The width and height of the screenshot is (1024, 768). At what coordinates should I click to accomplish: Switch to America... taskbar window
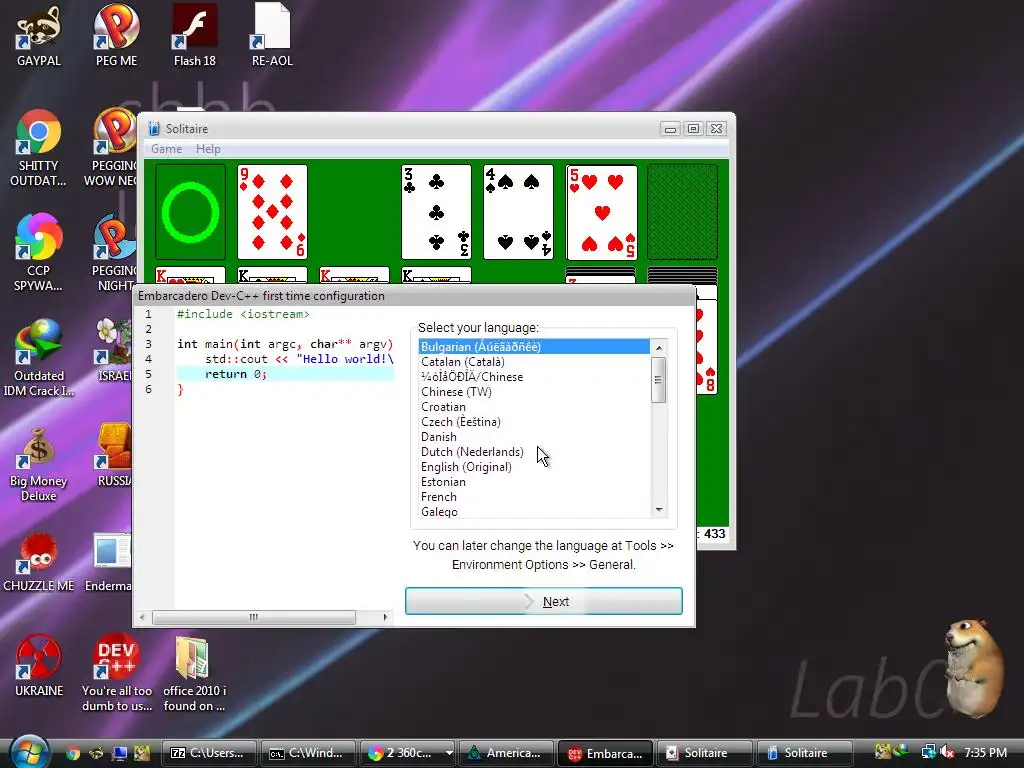pyautogui.click(x=506, y=753)
